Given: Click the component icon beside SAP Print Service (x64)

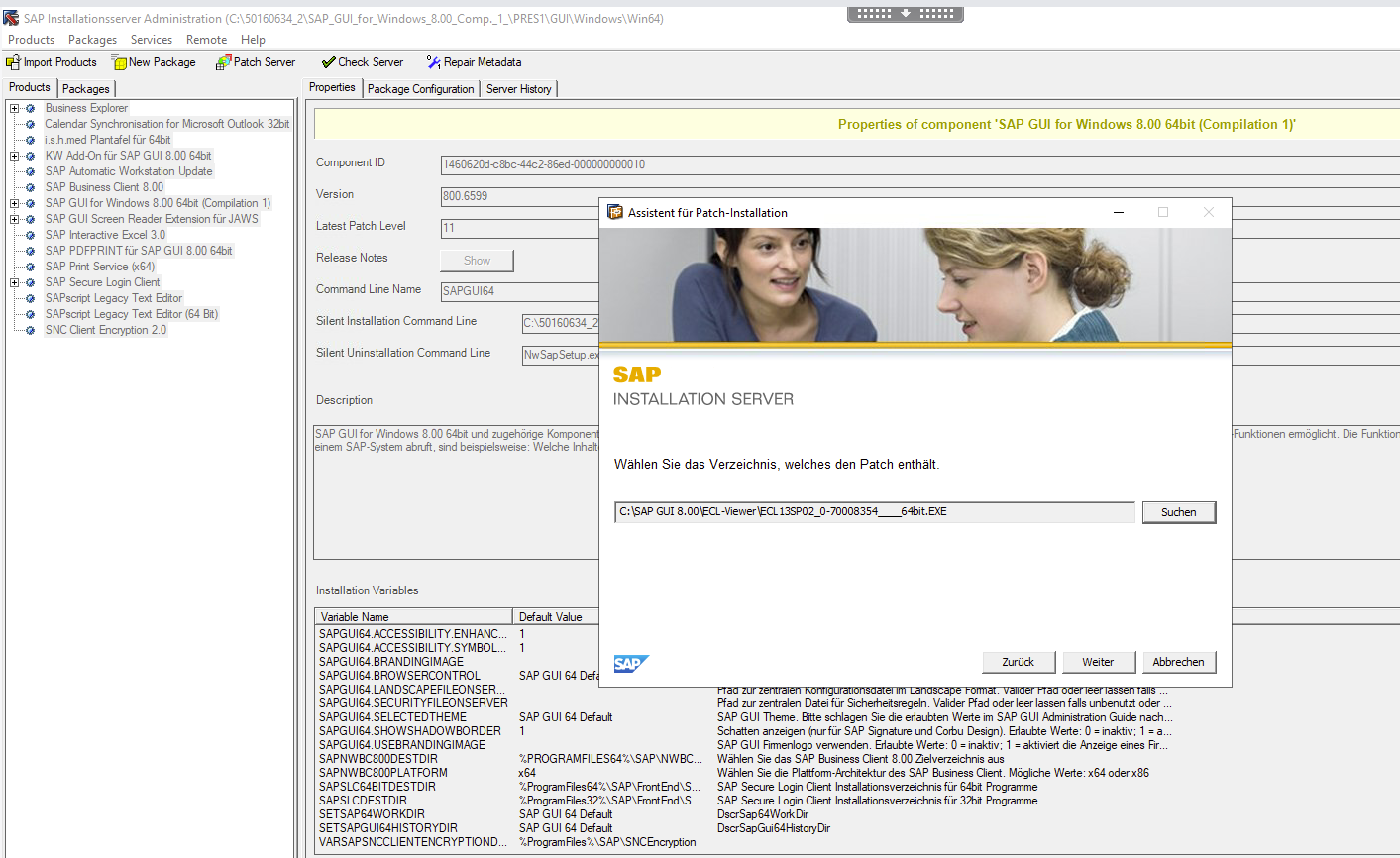Looking at the screenshot, I should [x=31, y=267].
